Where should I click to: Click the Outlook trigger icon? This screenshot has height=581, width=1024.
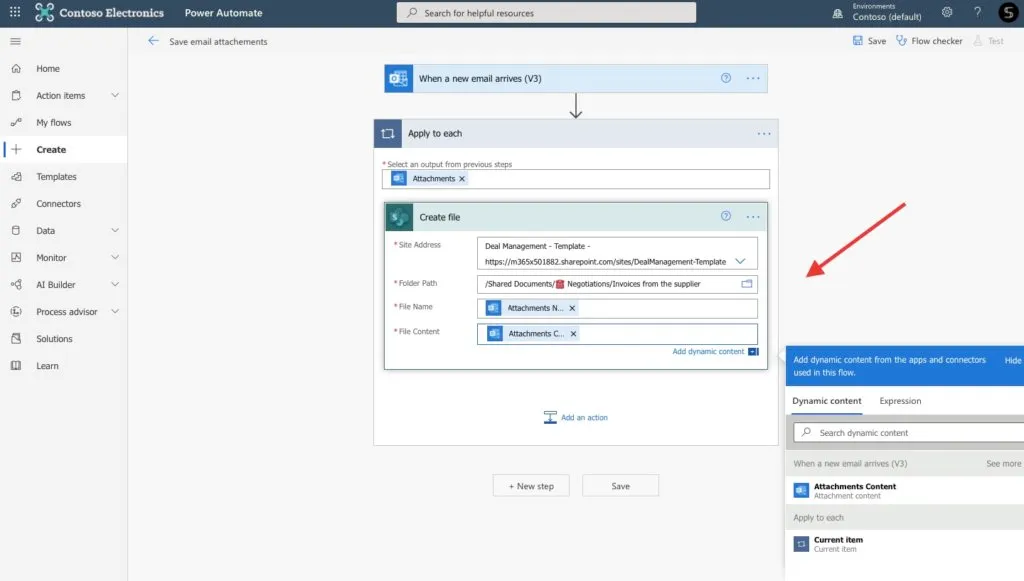coord(398,78)
